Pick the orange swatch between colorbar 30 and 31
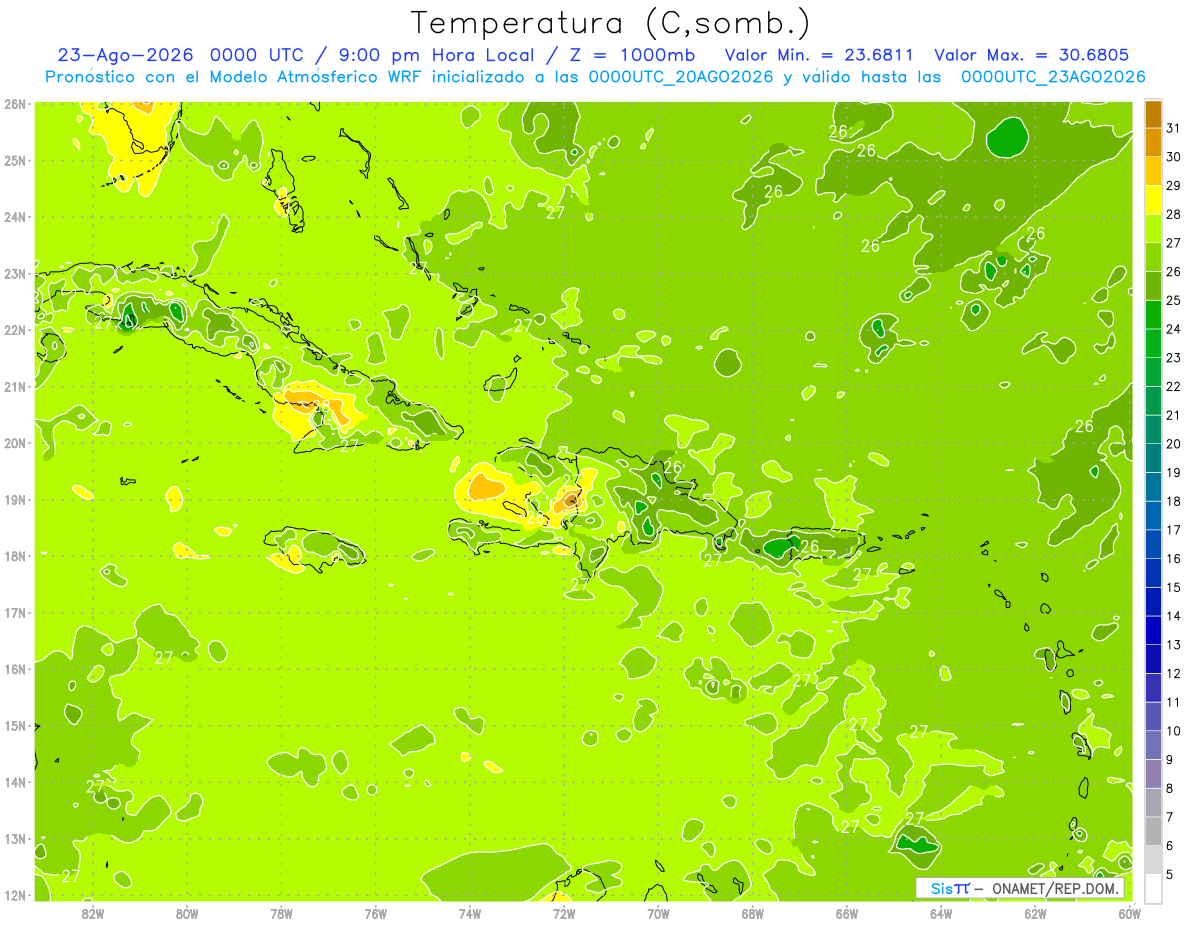Image resolution: width=1200 pixels, height=927 pixels. tap(1153, 143)
